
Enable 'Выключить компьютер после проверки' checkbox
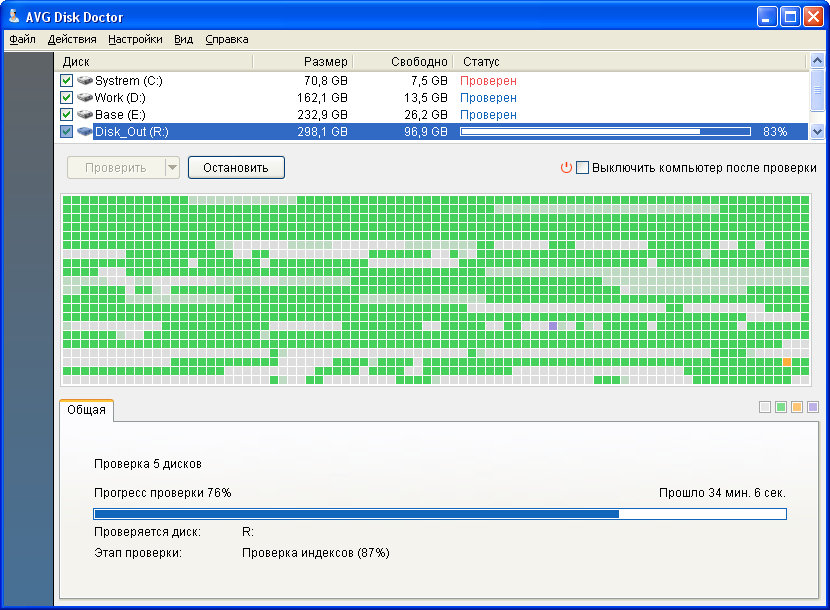click(x=582, y=168)
